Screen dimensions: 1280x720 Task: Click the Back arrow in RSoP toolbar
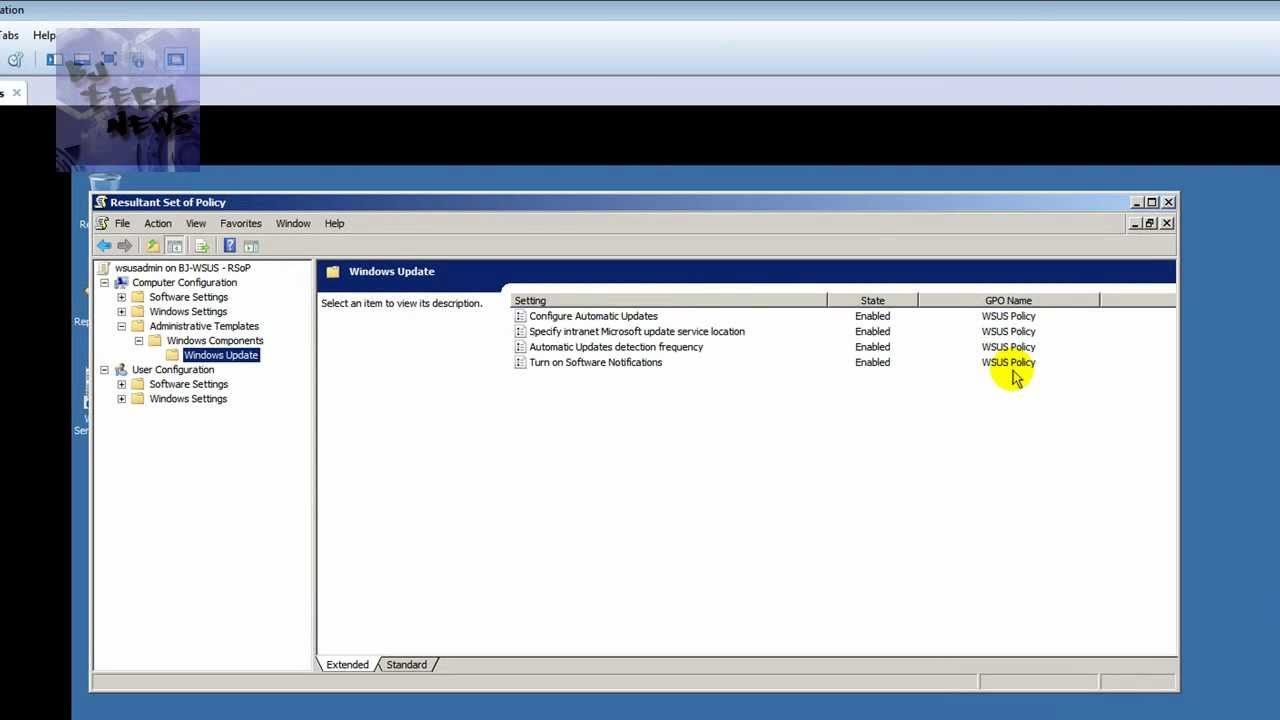click(104, 245)
